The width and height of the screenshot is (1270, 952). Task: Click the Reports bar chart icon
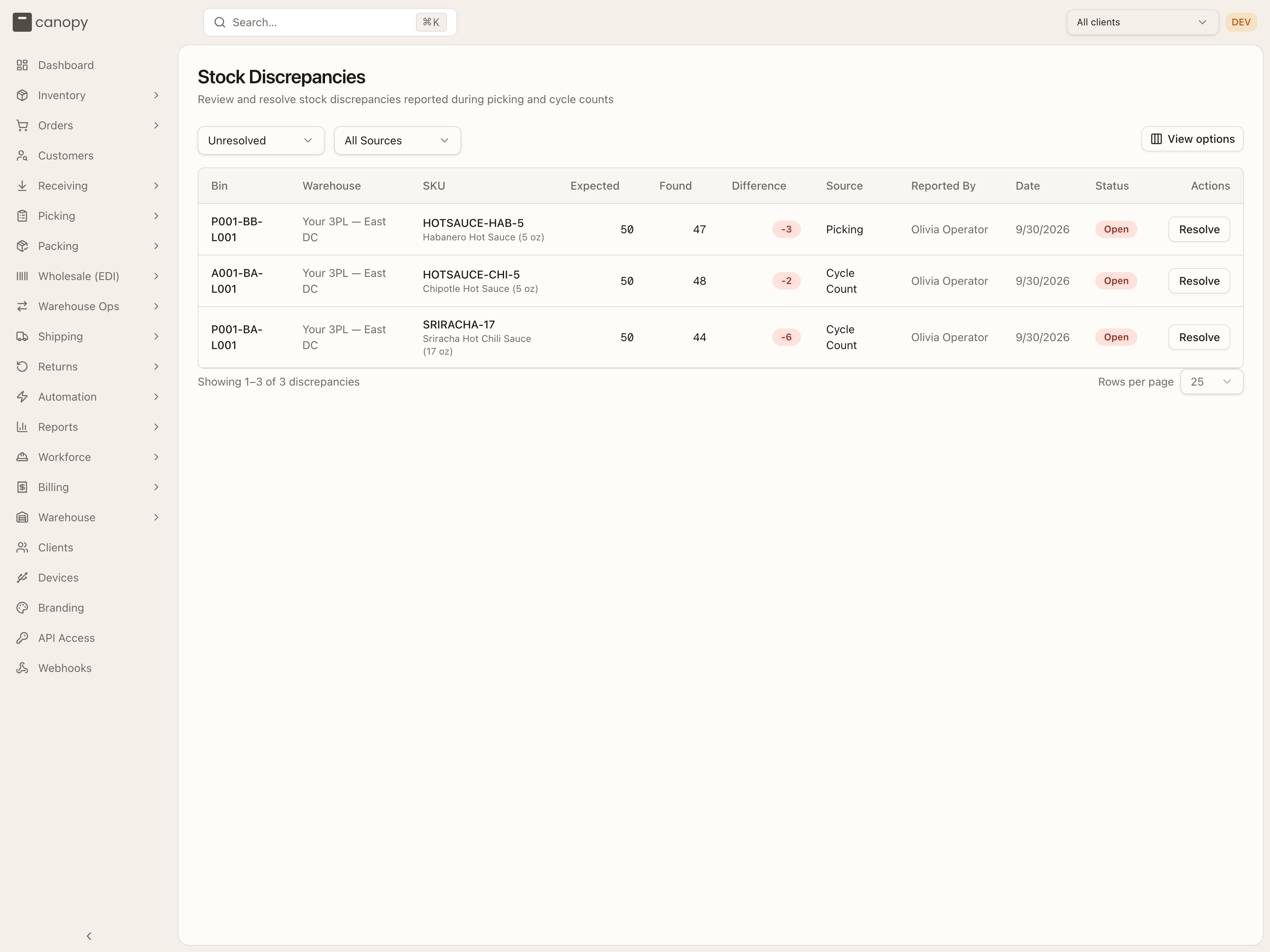tap(22, 427)
